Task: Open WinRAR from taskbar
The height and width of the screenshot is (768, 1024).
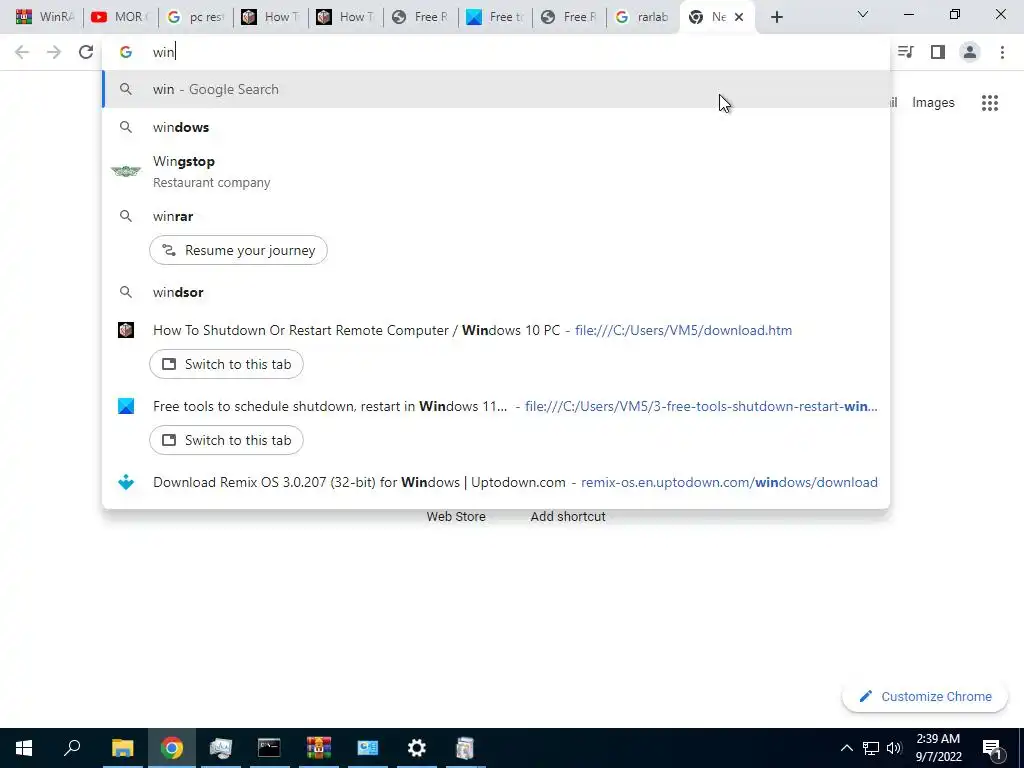Action: [x=319, y=748]
